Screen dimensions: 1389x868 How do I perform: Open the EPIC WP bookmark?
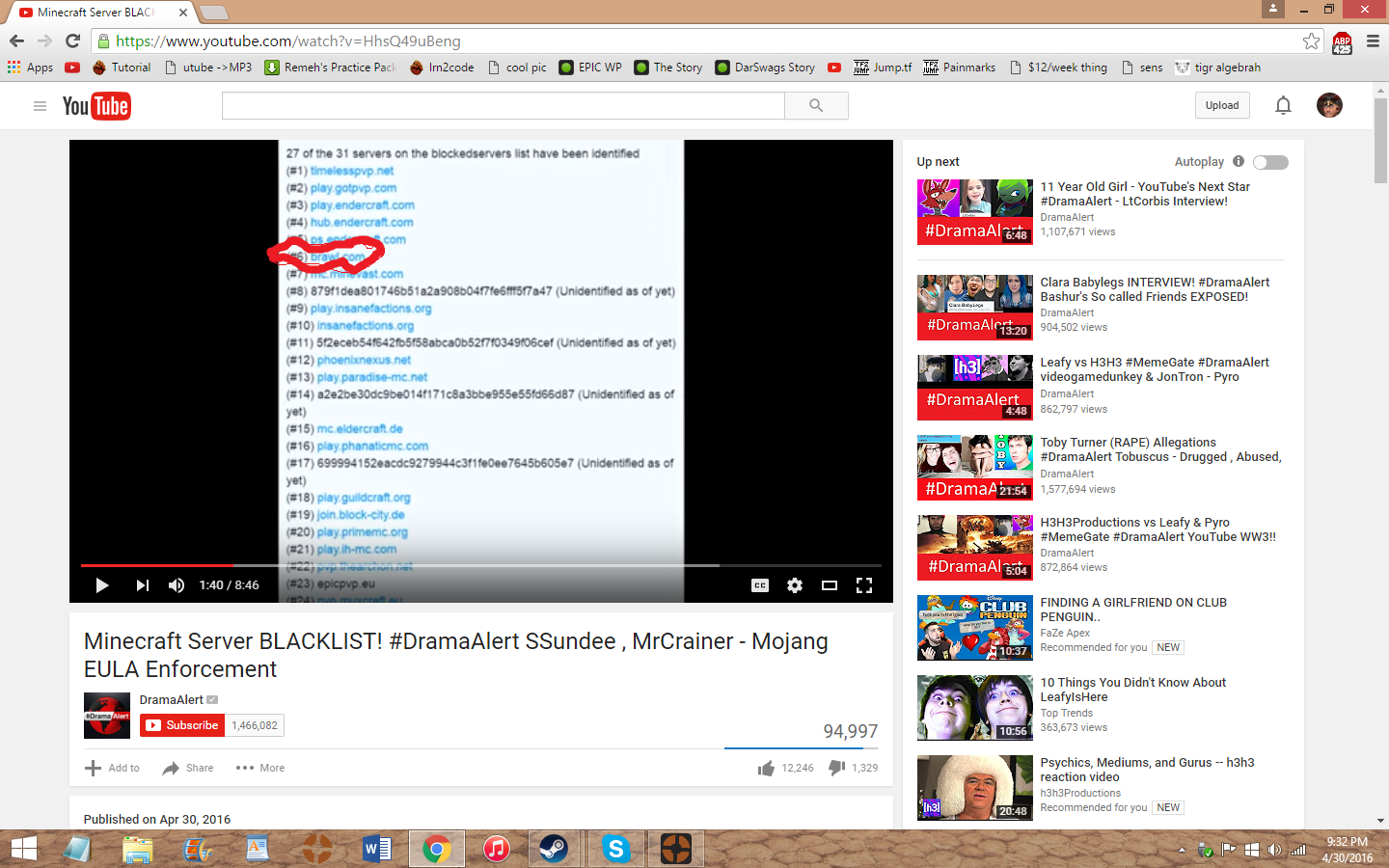(x=590, y=68)
